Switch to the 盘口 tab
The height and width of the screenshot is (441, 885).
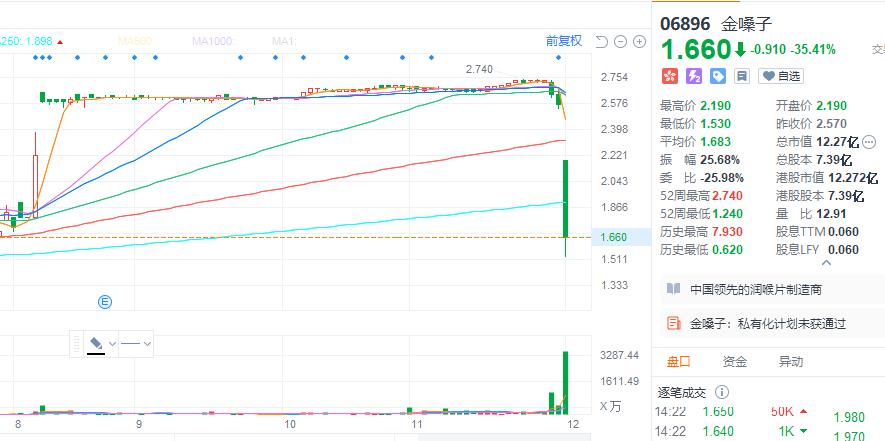[x=678, y=362]
